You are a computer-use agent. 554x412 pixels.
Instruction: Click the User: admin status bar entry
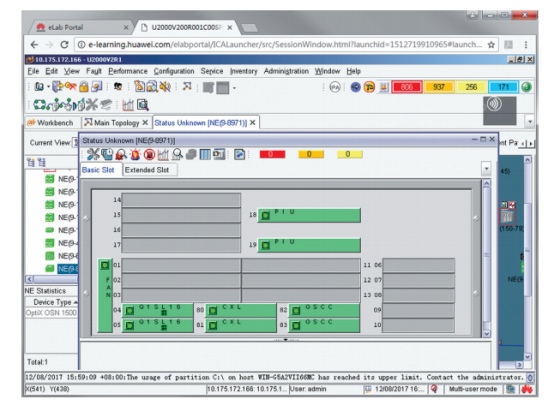[308, 389]
